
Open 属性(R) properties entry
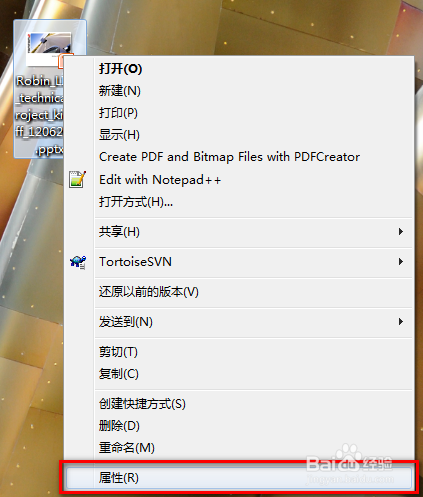pyautogui.click(x=239, y=478)
